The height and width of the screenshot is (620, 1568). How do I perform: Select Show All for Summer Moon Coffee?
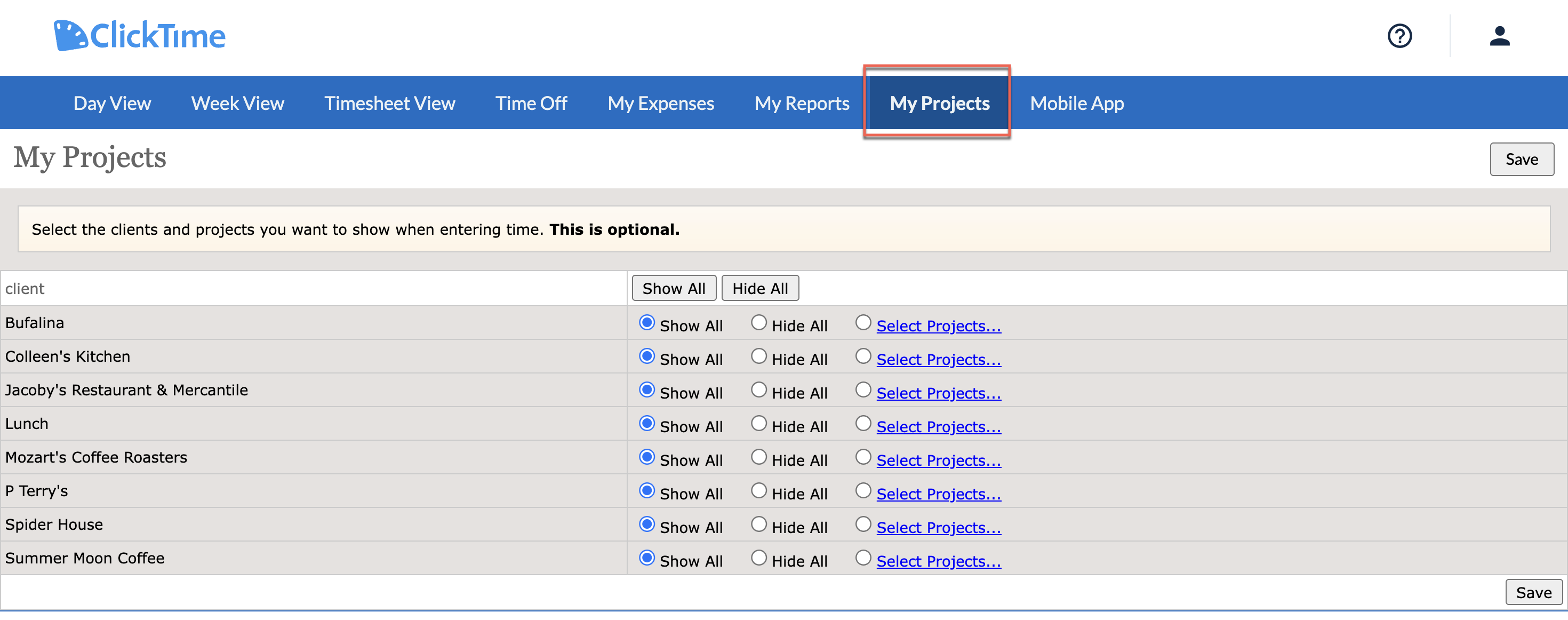pyautogui.click(x=646, y=557)
